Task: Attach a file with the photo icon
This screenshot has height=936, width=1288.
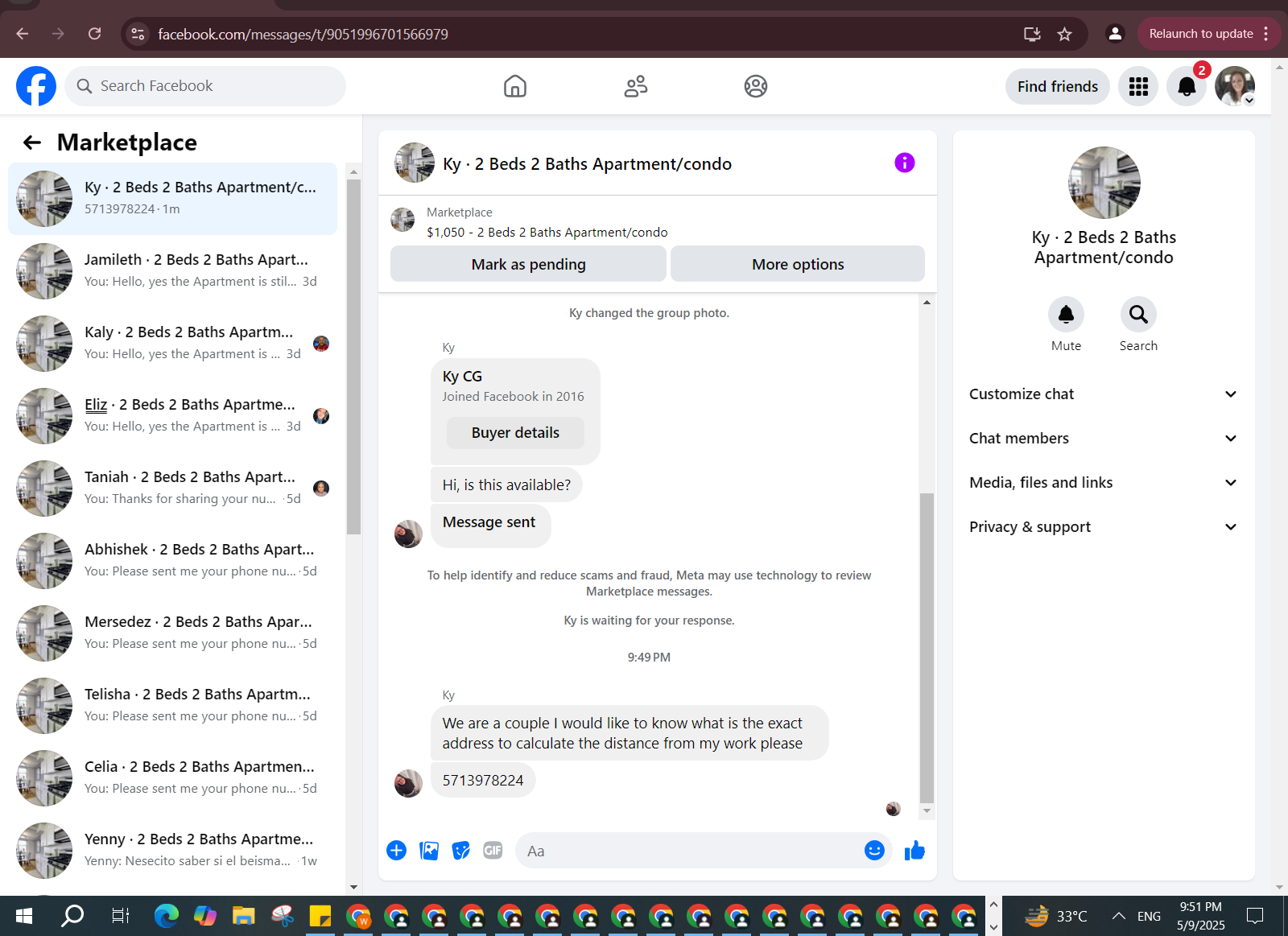Action: (429, 851)
